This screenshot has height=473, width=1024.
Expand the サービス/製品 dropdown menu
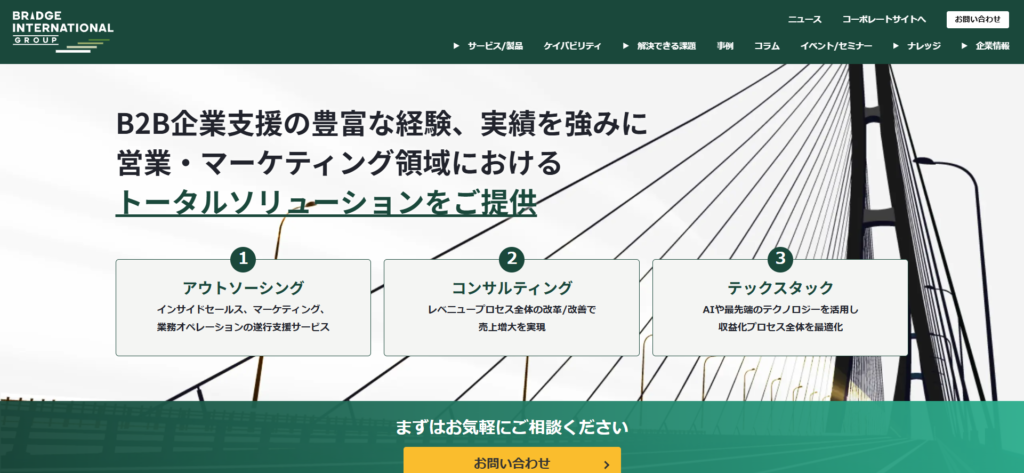(x=488, y=46)
